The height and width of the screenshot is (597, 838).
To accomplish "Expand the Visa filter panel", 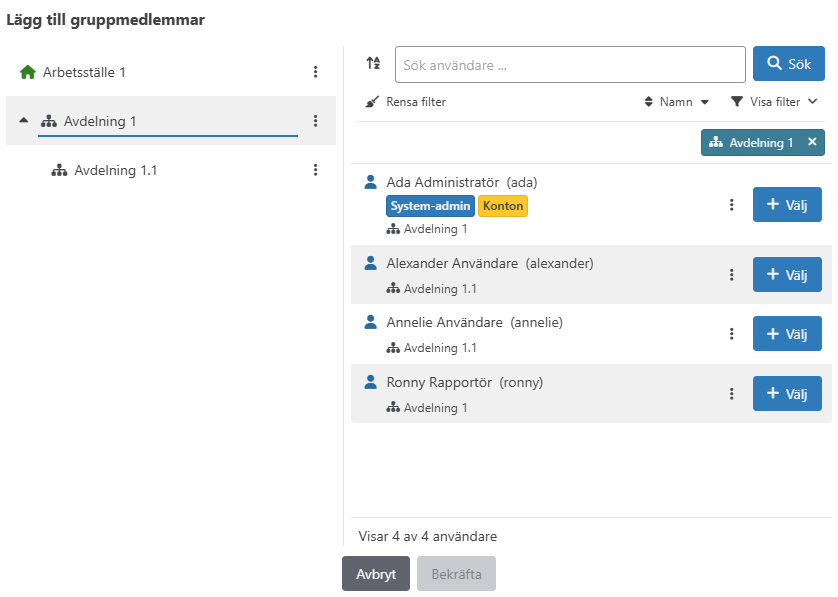I will pos(774,102).
